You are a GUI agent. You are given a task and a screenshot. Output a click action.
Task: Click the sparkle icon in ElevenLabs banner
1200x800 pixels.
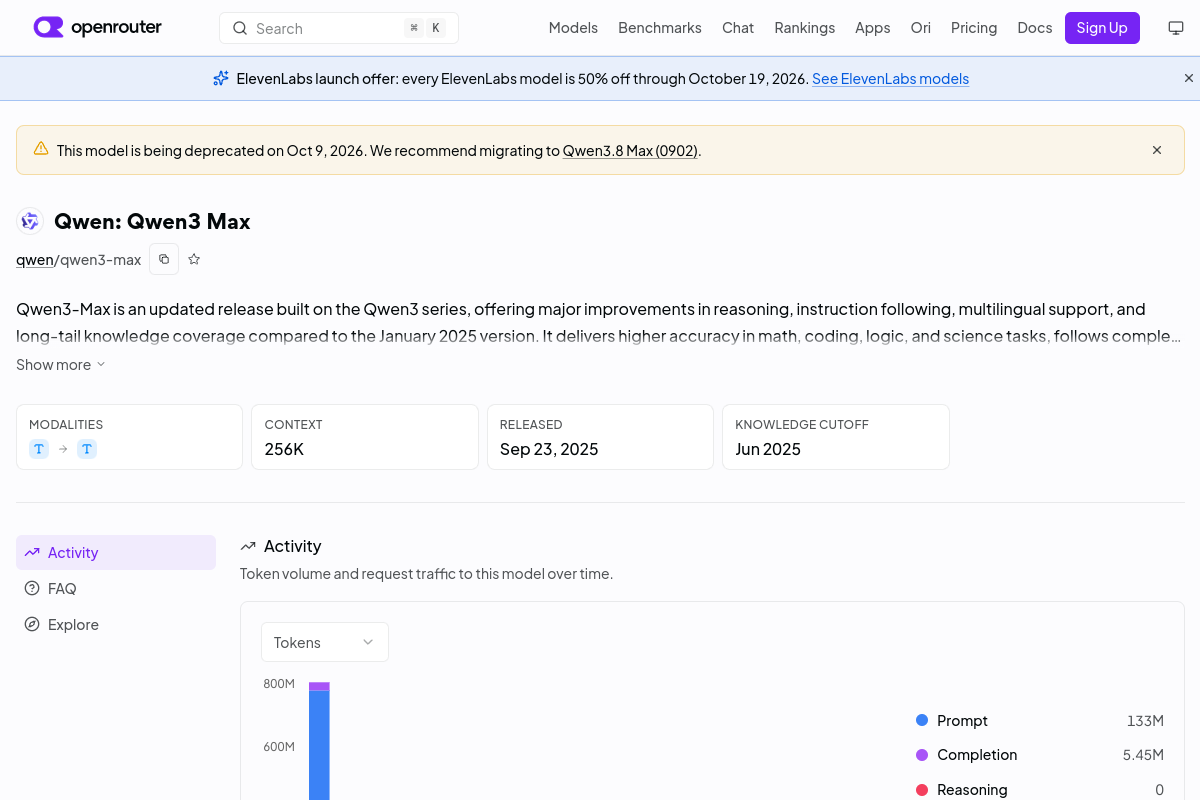(x=221, y=78)
